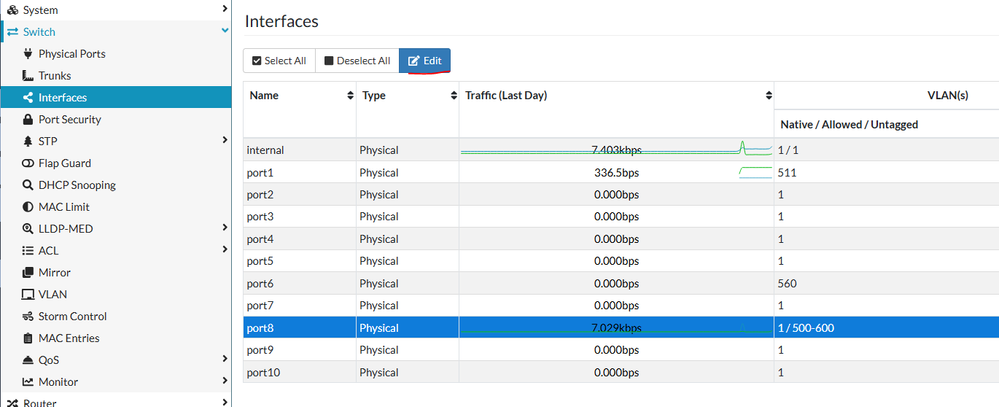Sort the table by Name column

point(350,95)
